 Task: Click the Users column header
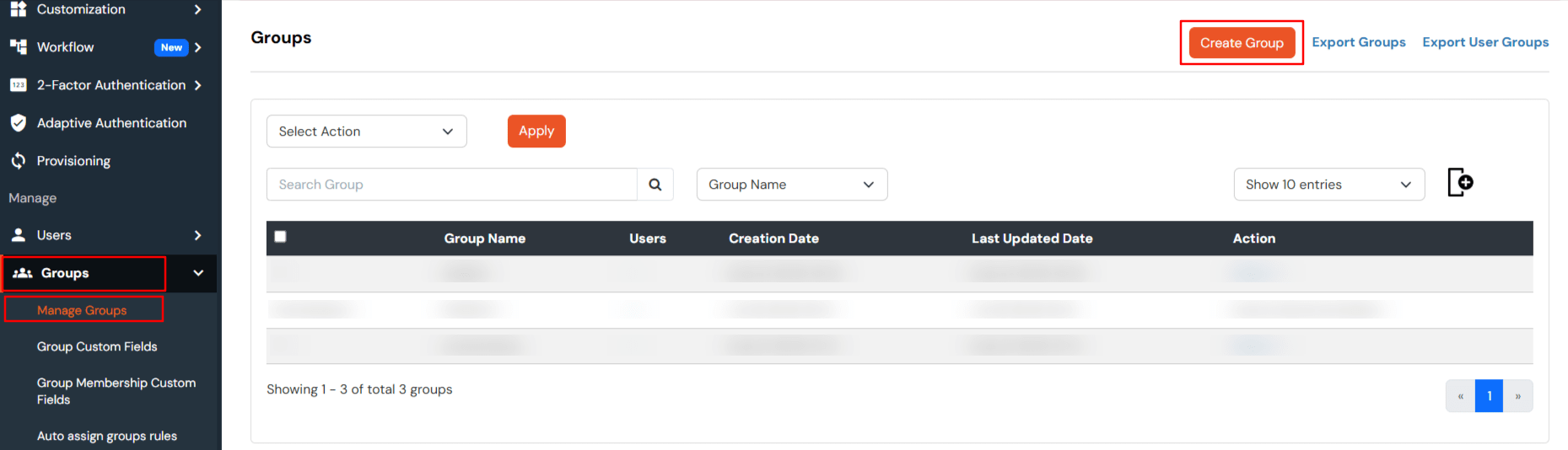click(648, 238)
